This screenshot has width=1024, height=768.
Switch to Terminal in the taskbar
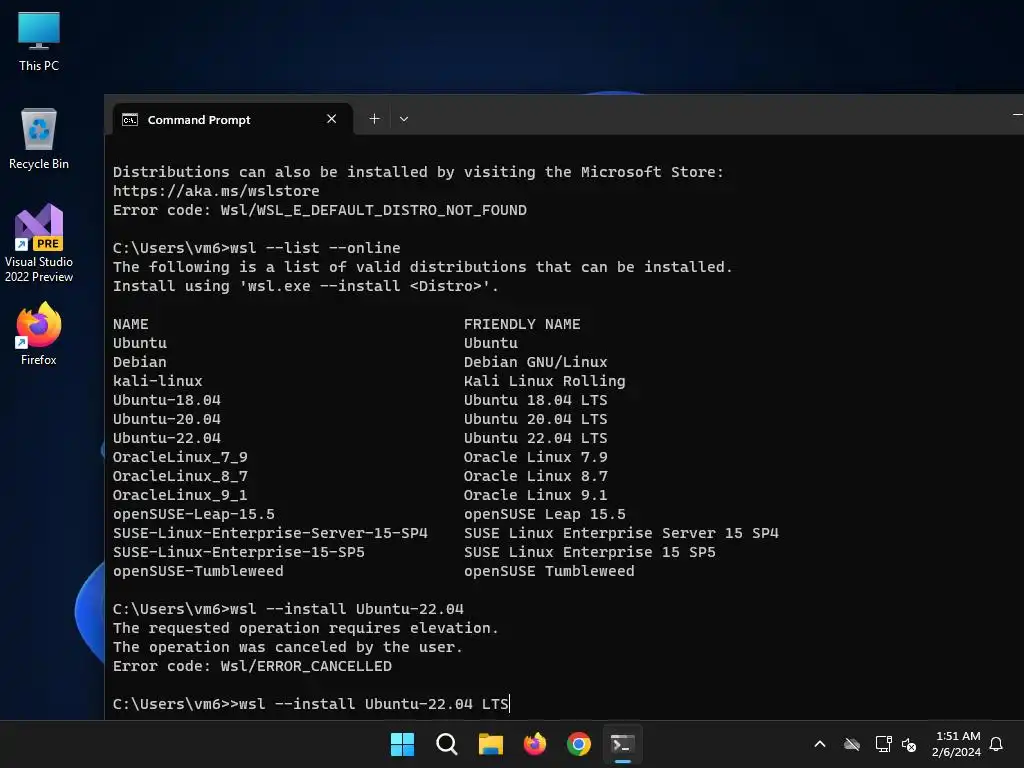(x=622, y=744)
